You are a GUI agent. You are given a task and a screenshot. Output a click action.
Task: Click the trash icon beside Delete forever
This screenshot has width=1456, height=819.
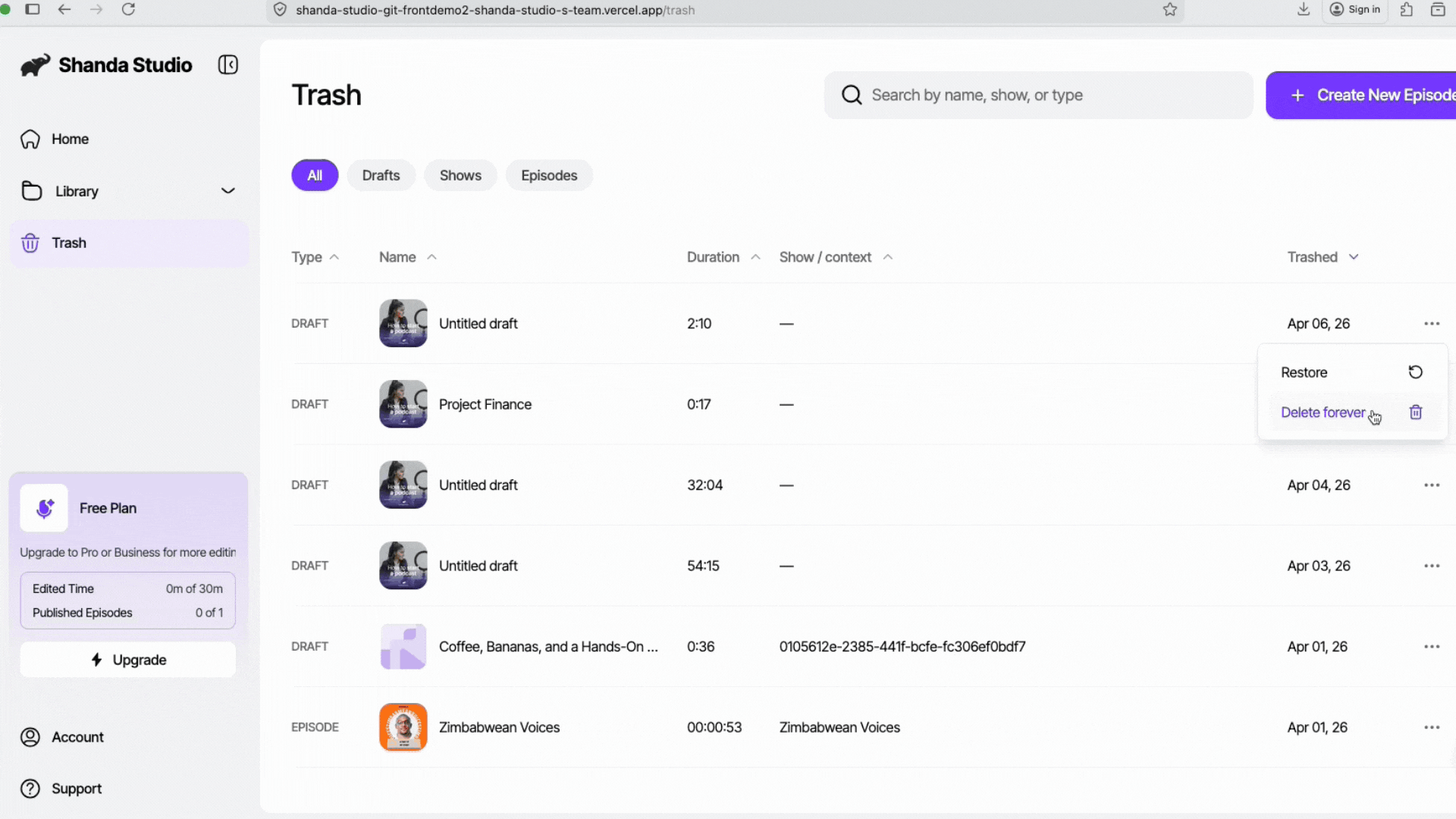(1415, 413)
